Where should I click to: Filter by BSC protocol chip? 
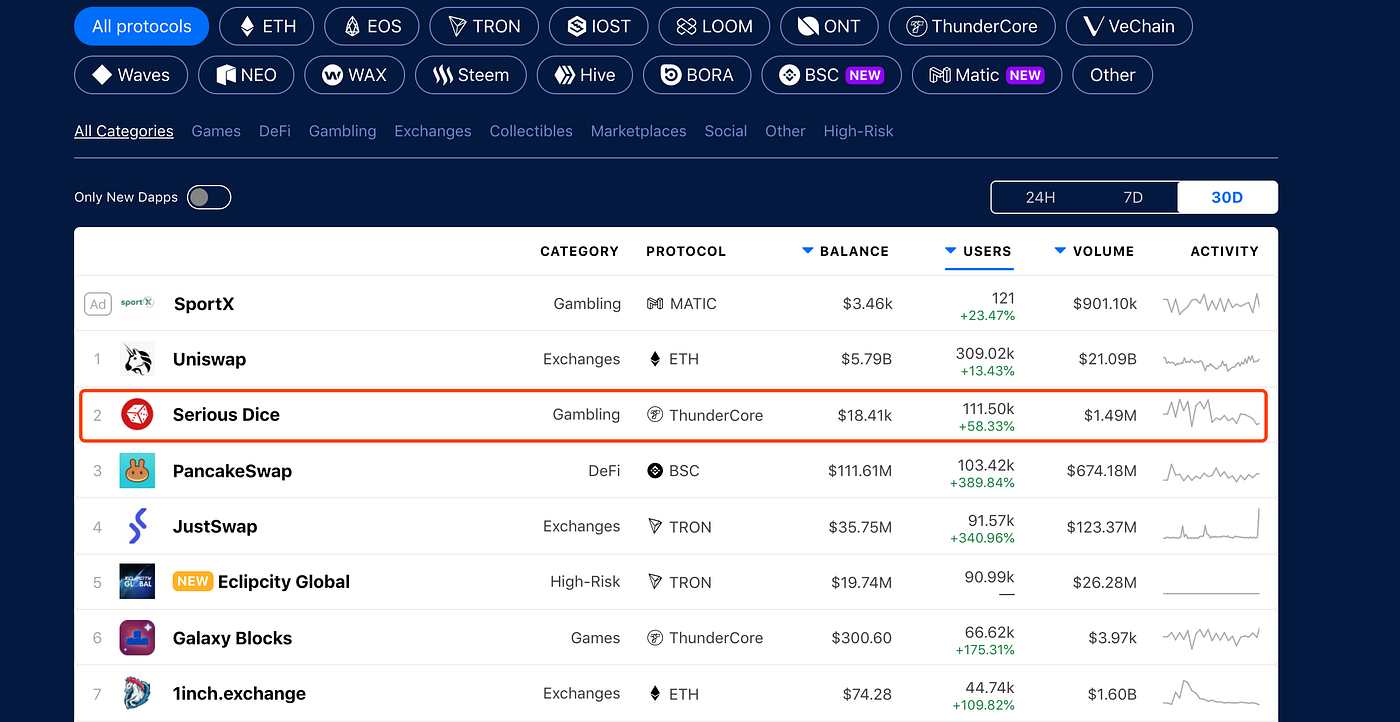click(832, 75)
